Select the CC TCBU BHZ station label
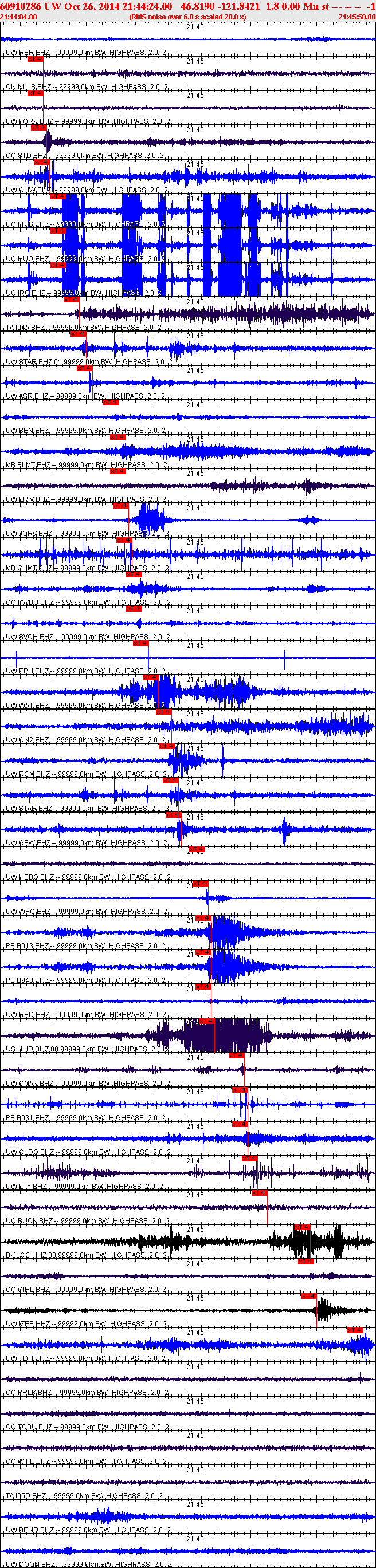The width and height of the screenshot is (376, 1568). point(88,1427)
